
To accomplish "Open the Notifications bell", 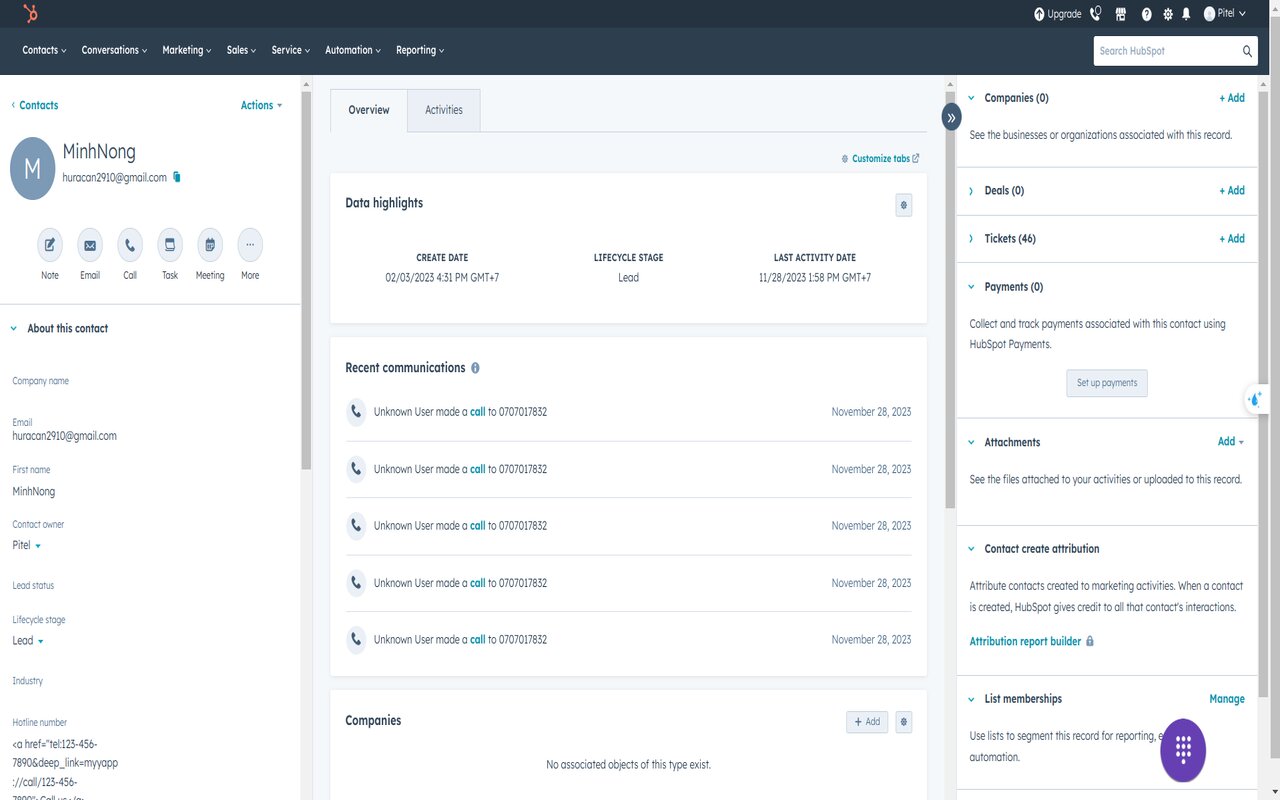I will (1186, 14).
